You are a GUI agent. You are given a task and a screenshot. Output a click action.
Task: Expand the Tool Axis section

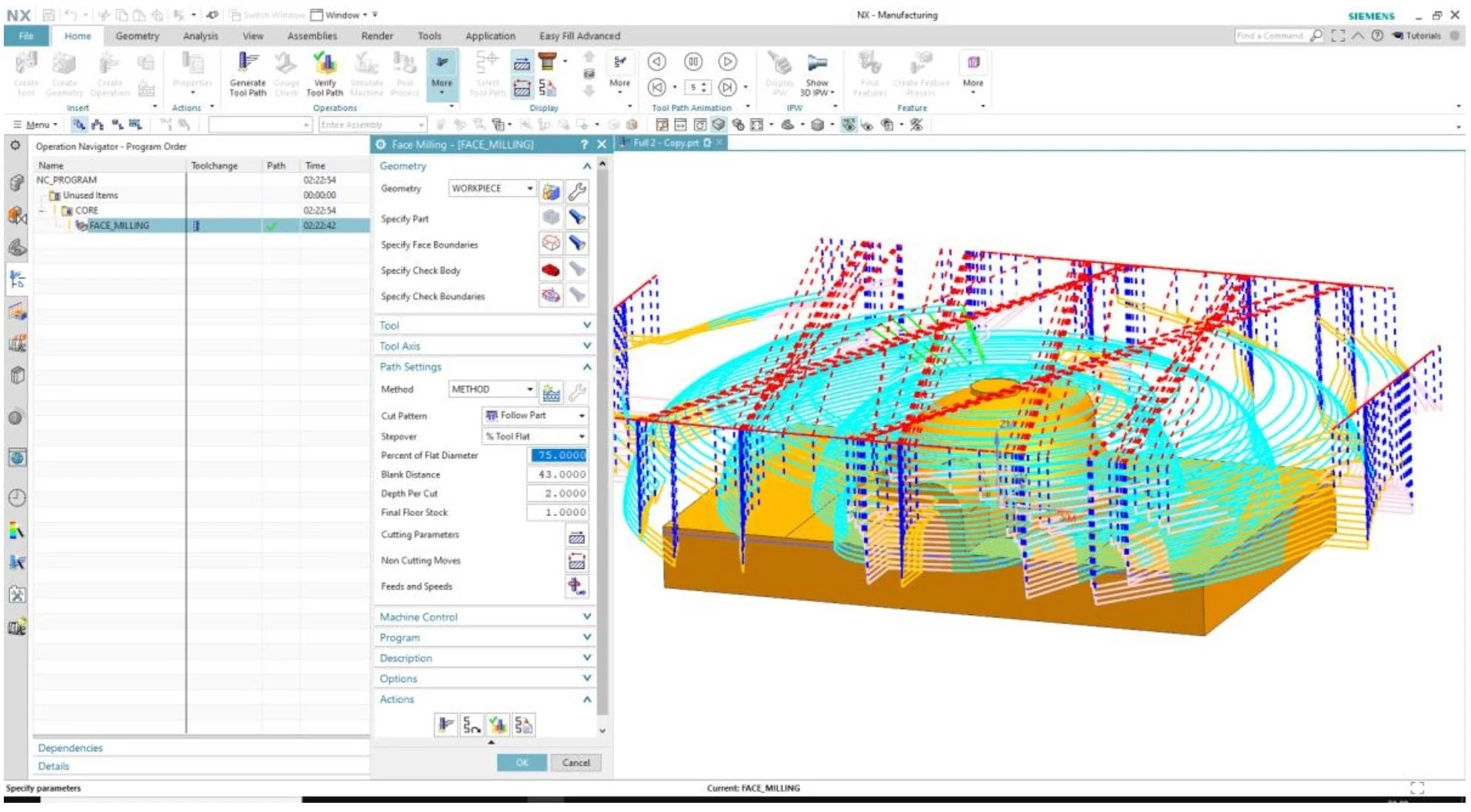coord(485,347)
